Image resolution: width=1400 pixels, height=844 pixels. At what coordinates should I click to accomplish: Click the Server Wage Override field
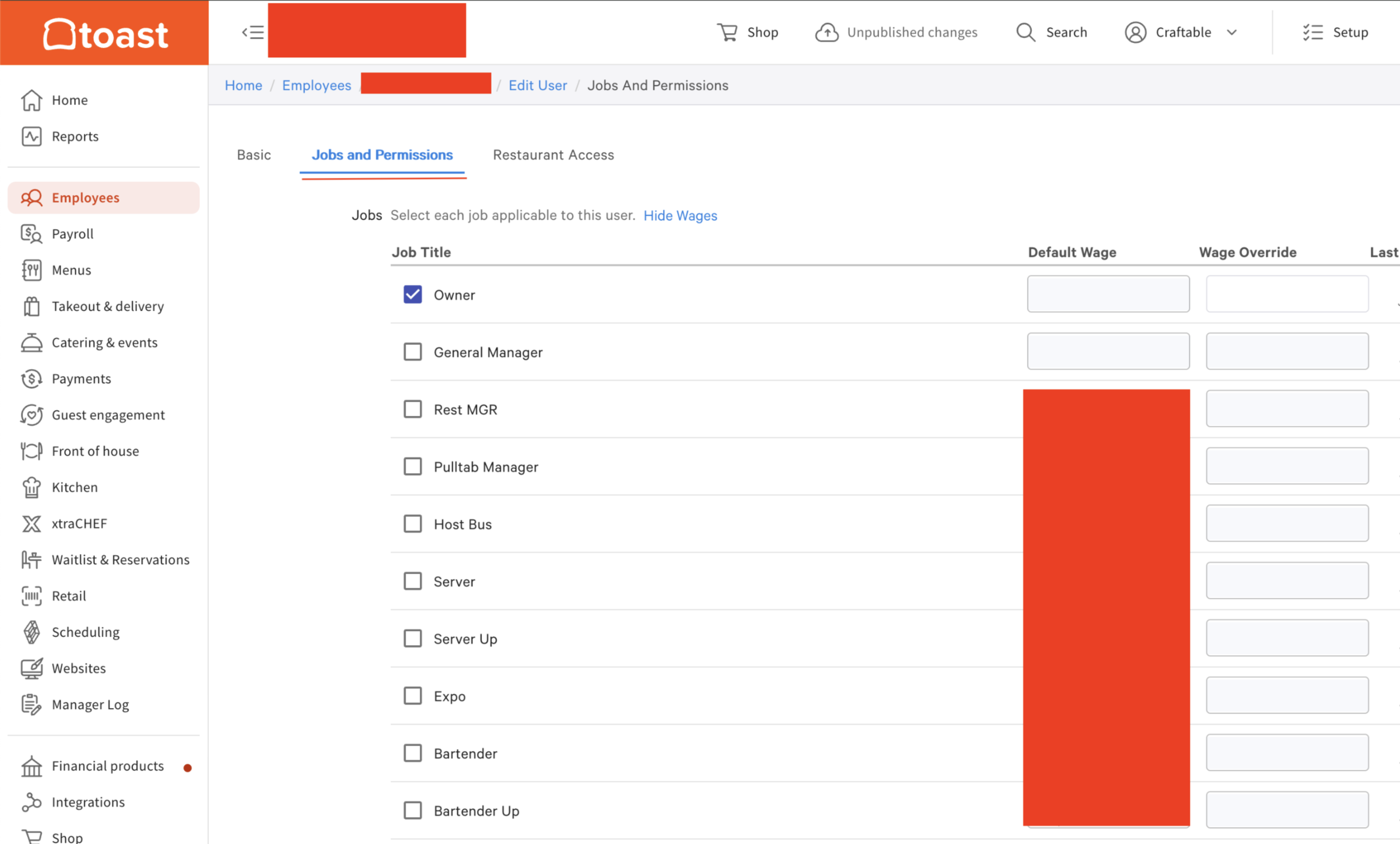click(x=1287, y=580)
